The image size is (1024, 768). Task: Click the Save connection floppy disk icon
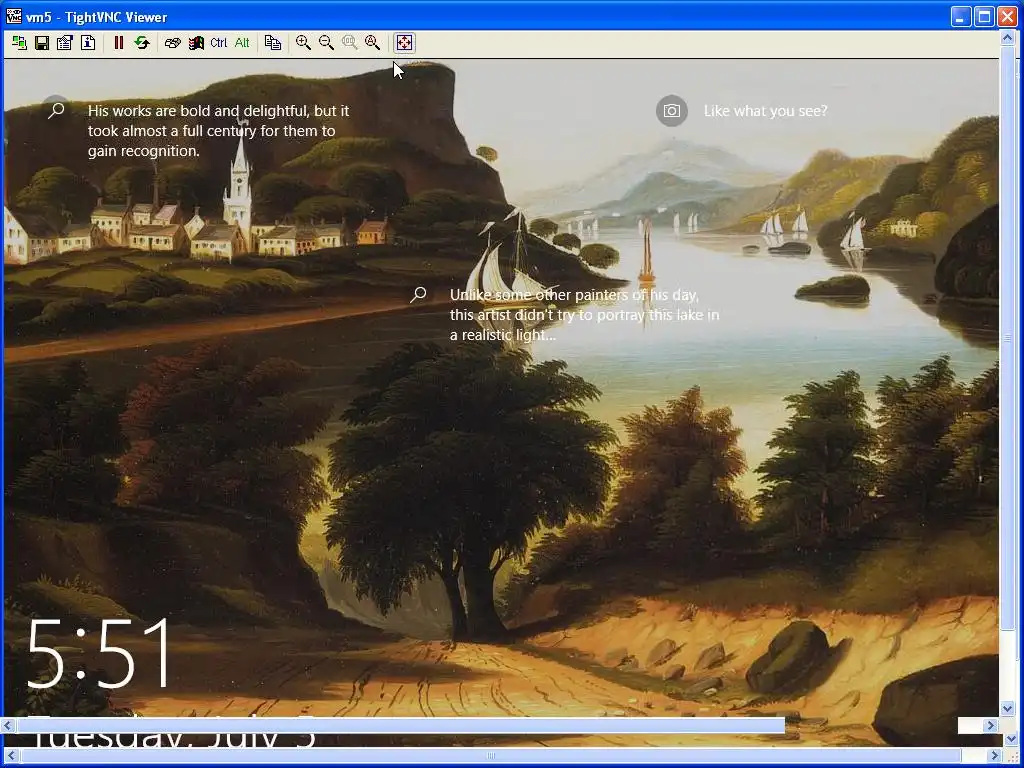pos(42,43)
